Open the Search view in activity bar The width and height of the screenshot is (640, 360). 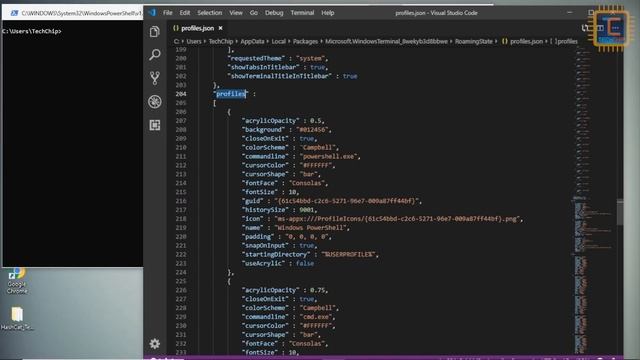155,54
